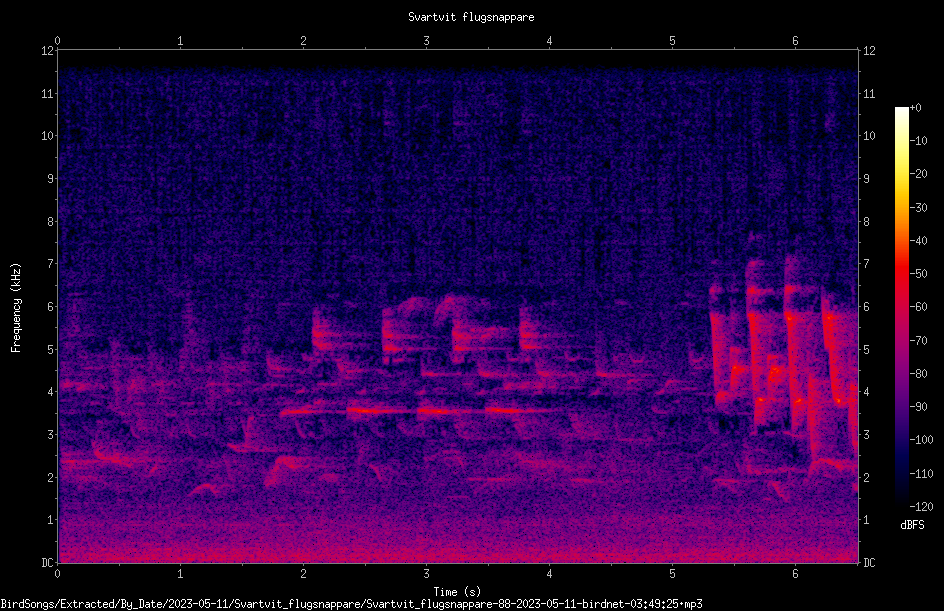The image size is (944, 611).
Task: Click the 'Frequency (kHz)' axis label
Action: click(16, 308)
